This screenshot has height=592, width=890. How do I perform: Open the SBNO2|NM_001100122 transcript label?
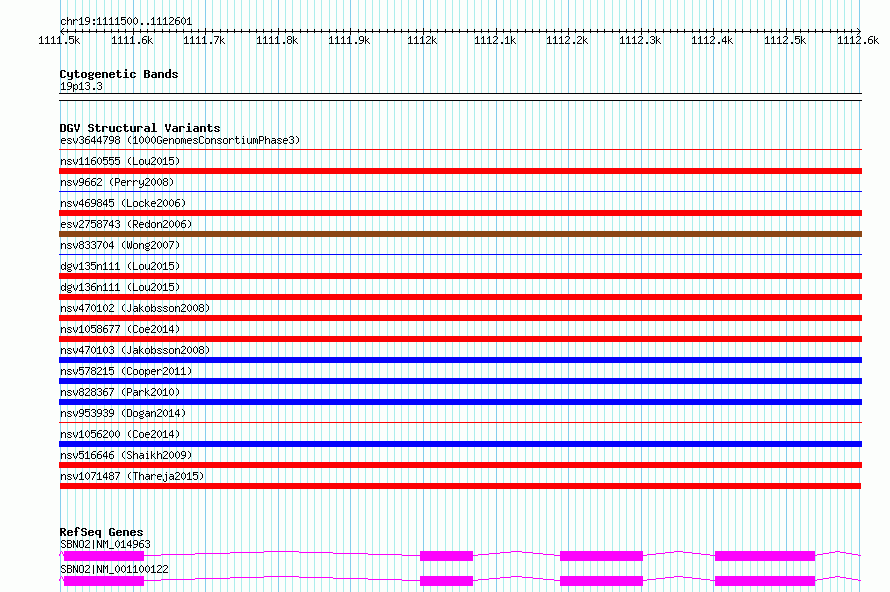pos(114,569)
